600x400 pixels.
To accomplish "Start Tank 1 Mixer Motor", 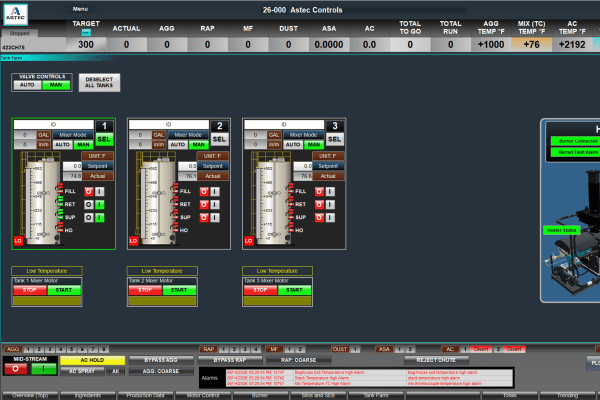I will pos(64,290).
